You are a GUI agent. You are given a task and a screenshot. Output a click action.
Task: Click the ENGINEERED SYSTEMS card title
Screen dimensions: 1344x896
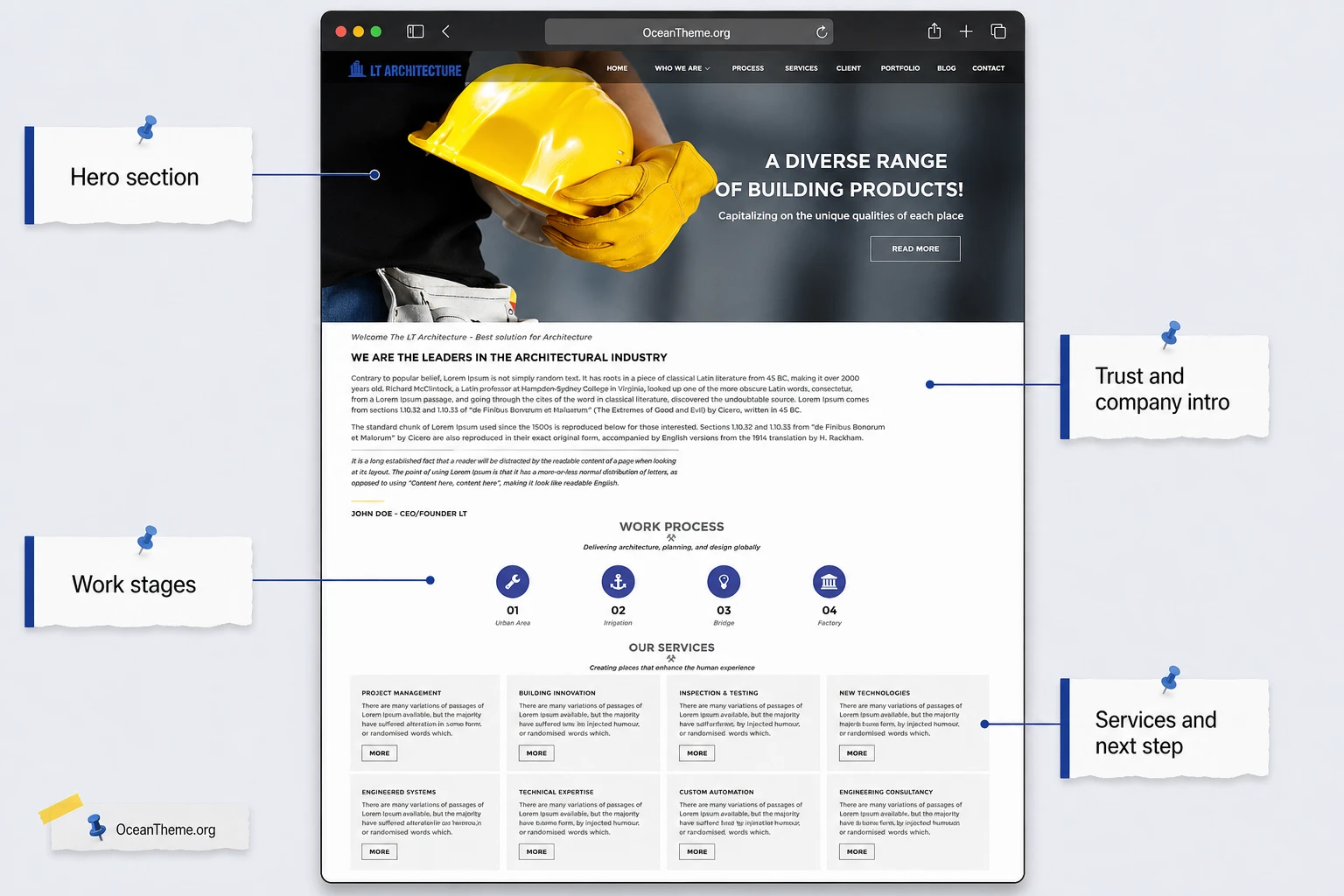coord(399,792)
